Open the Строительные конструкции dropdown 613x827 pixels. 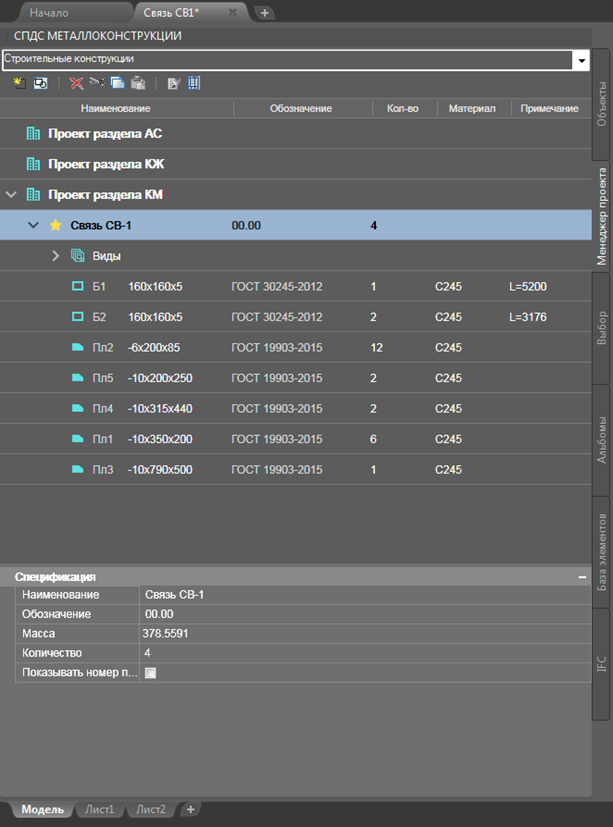(x=581, y=61)
